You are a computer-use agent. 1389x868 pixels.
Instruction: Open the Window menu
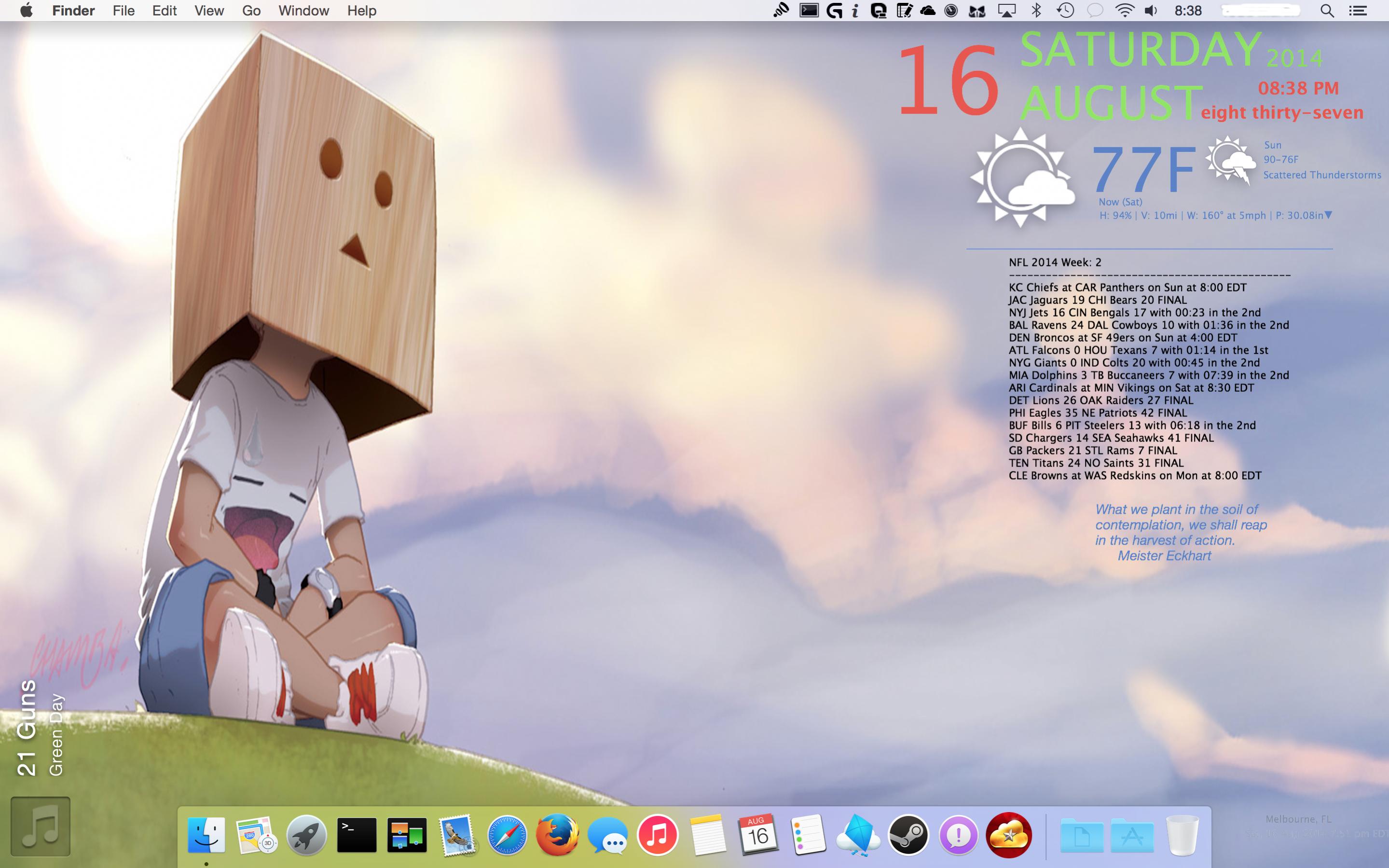303,10
